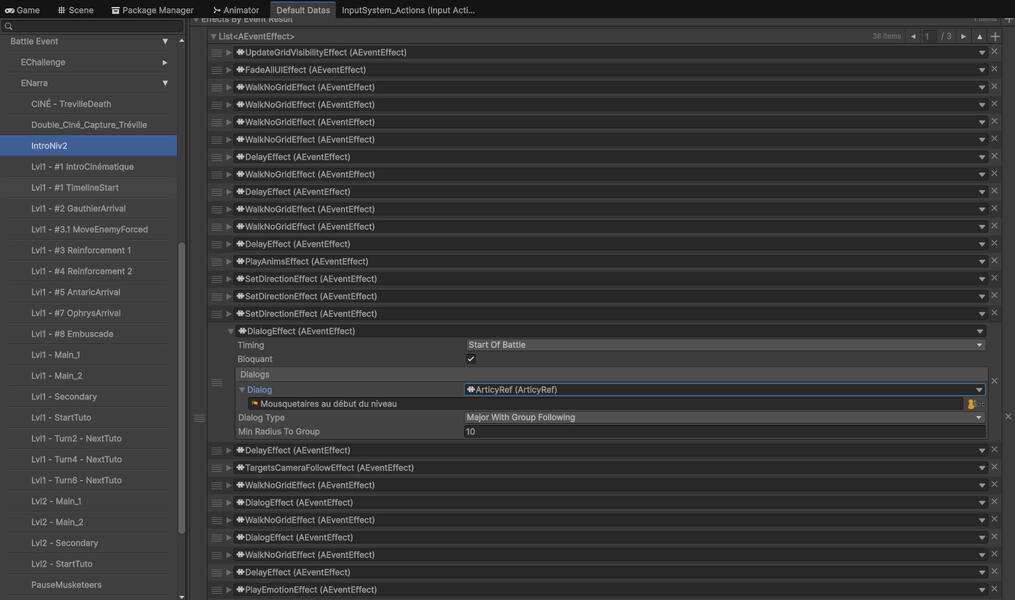Go to previous page of the effects list
1015x600 pixels.
click(913, 36)
